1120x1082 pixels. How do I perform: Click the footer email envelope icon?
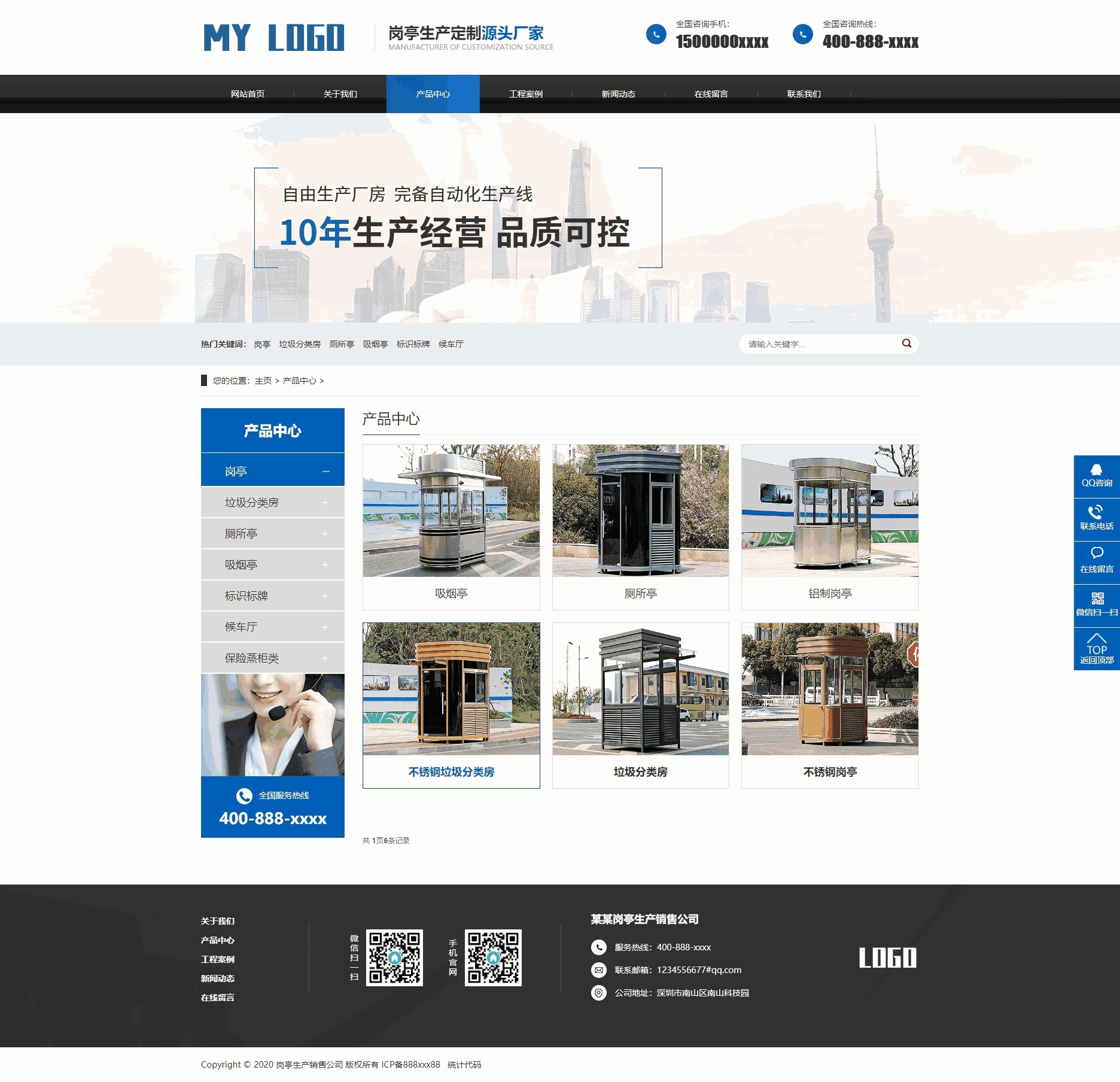598,970
